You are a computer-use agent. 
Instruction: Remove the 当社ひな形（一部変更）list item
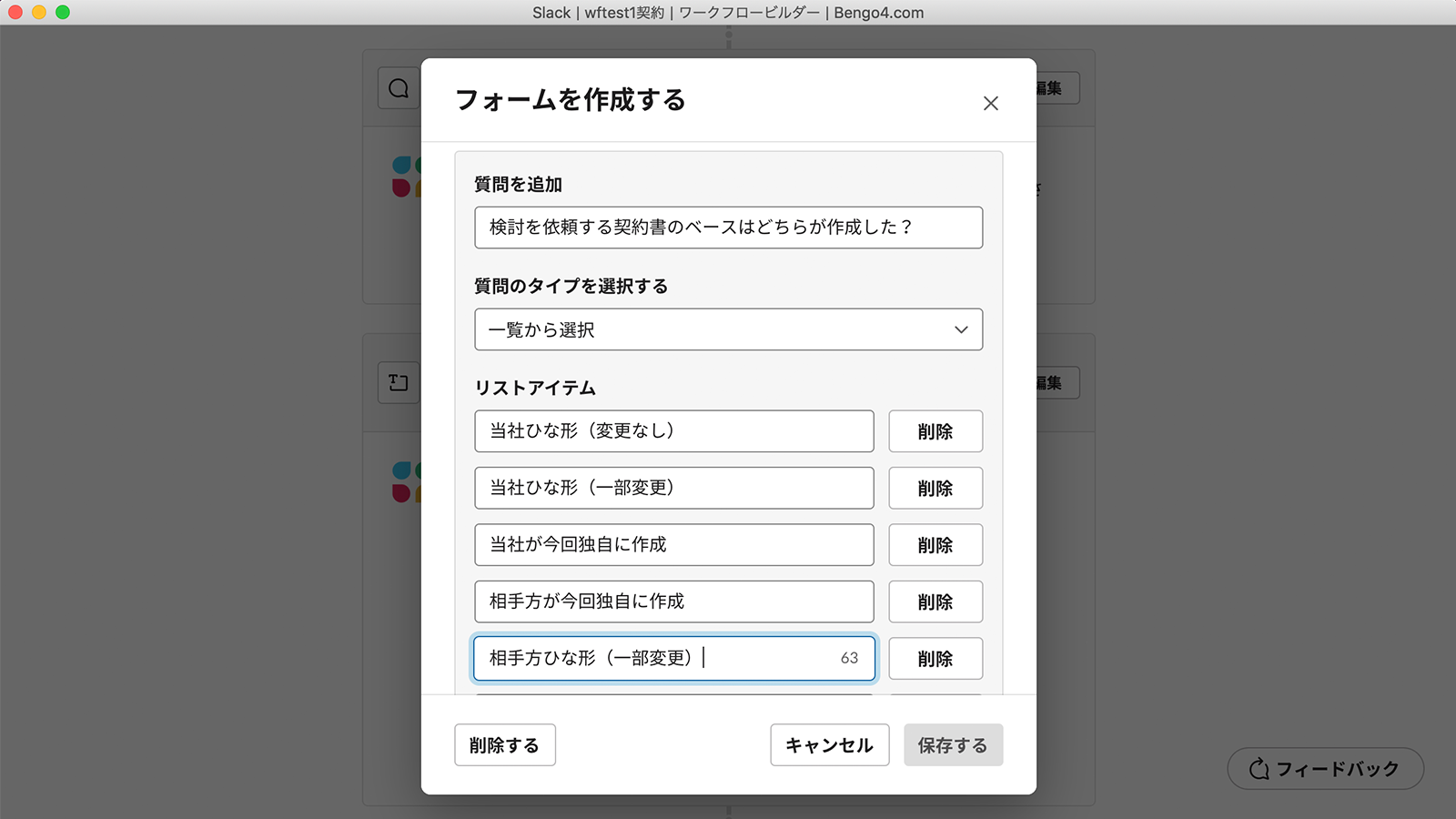pyautogui.click(x=935, y=488)
